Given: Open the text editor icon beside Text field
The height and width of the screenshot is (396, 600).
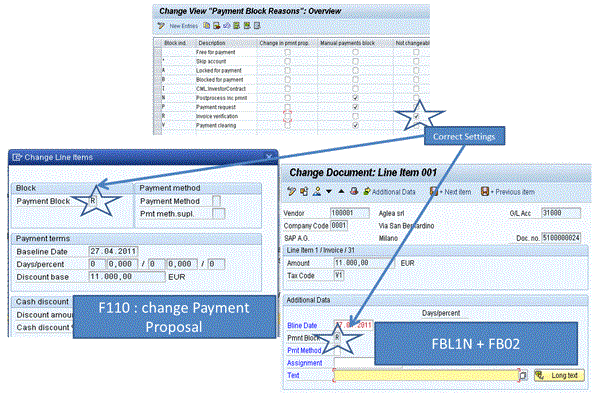Looking at the screenshot, I should [523, 375].
